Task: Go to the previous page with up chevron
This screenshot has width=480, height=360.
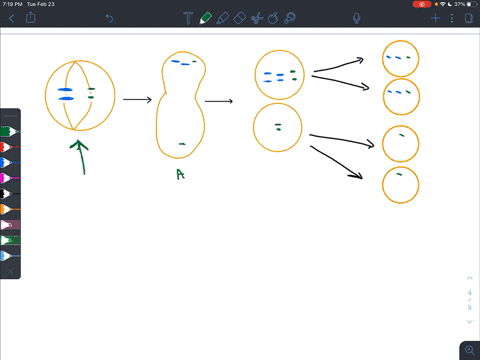Action: [470, 278]
